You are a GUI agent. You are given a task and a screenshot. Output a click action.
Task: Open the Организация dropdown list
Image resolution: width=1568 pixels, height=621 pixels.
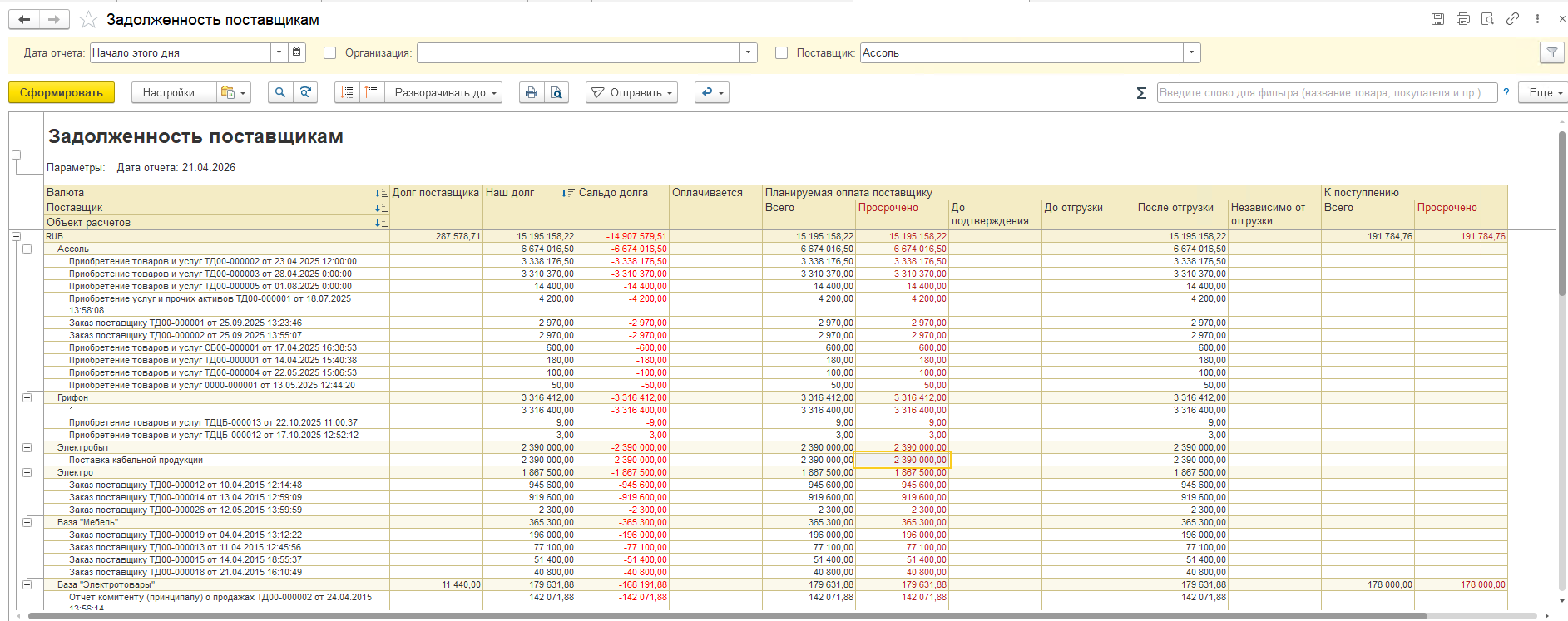coord(749,52)
